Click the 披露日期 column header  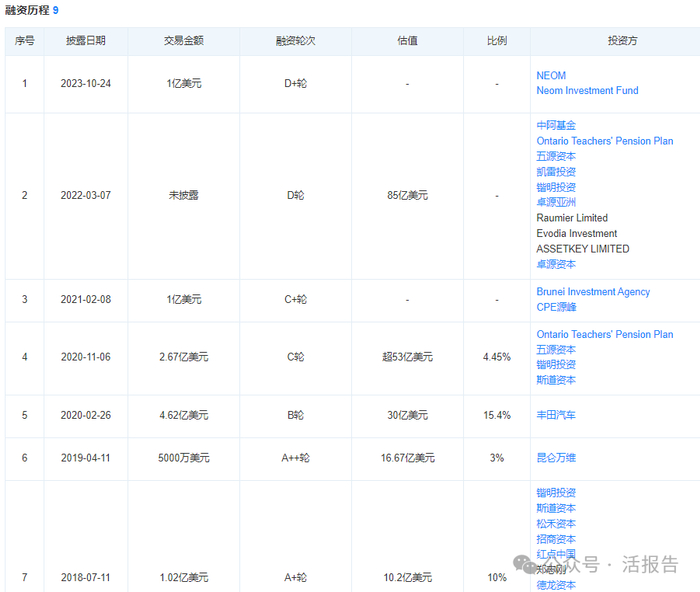86,41
